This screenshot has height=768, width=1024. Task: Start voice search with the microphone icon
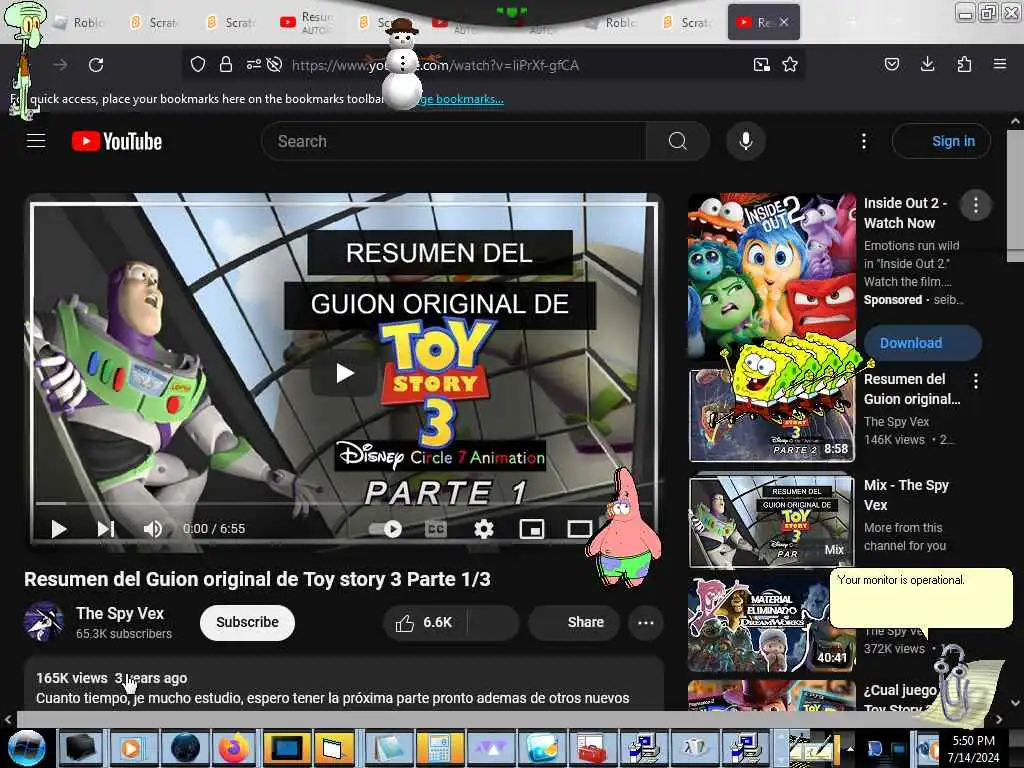pos(746,141)
